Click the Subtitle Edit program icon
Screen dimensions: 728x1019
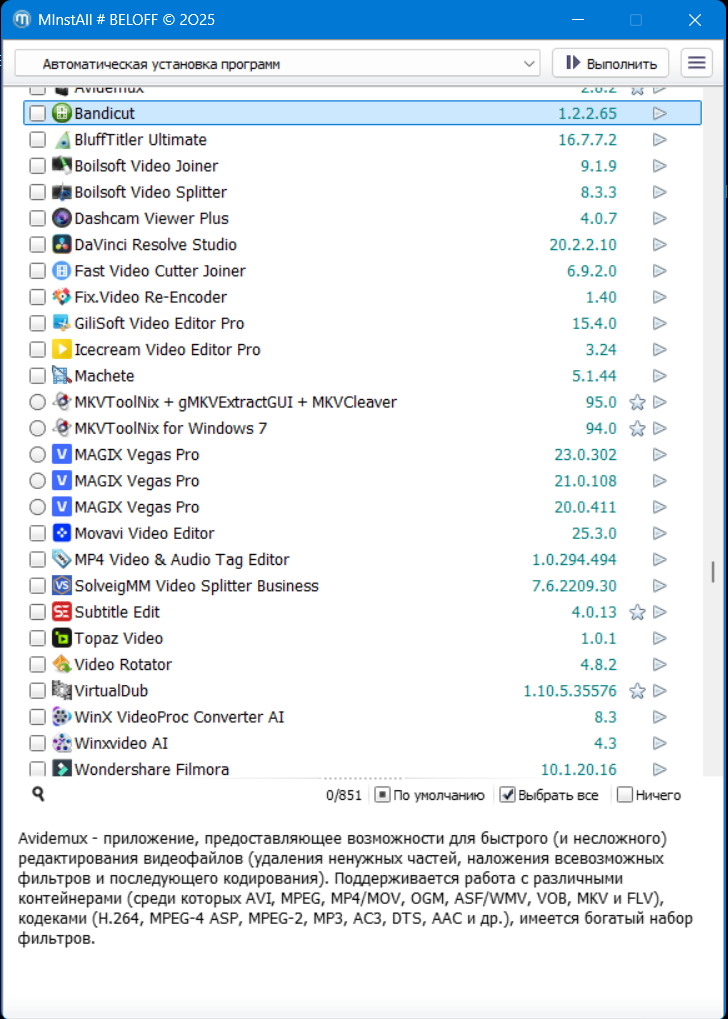click(x=62, y=612)
